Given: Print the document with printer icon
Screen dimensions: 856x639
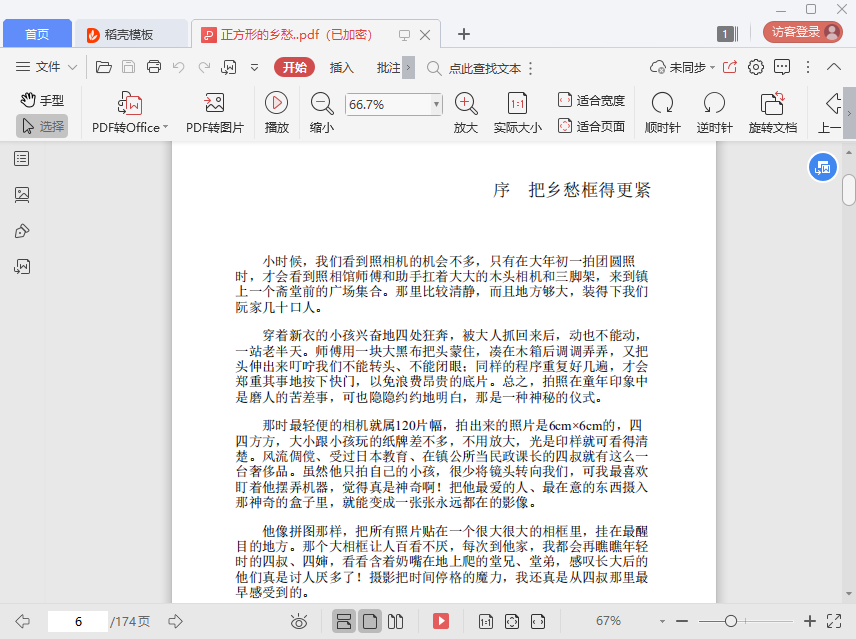Looking at the screenshot, I should pyautogui.click(x=154, y=67).
